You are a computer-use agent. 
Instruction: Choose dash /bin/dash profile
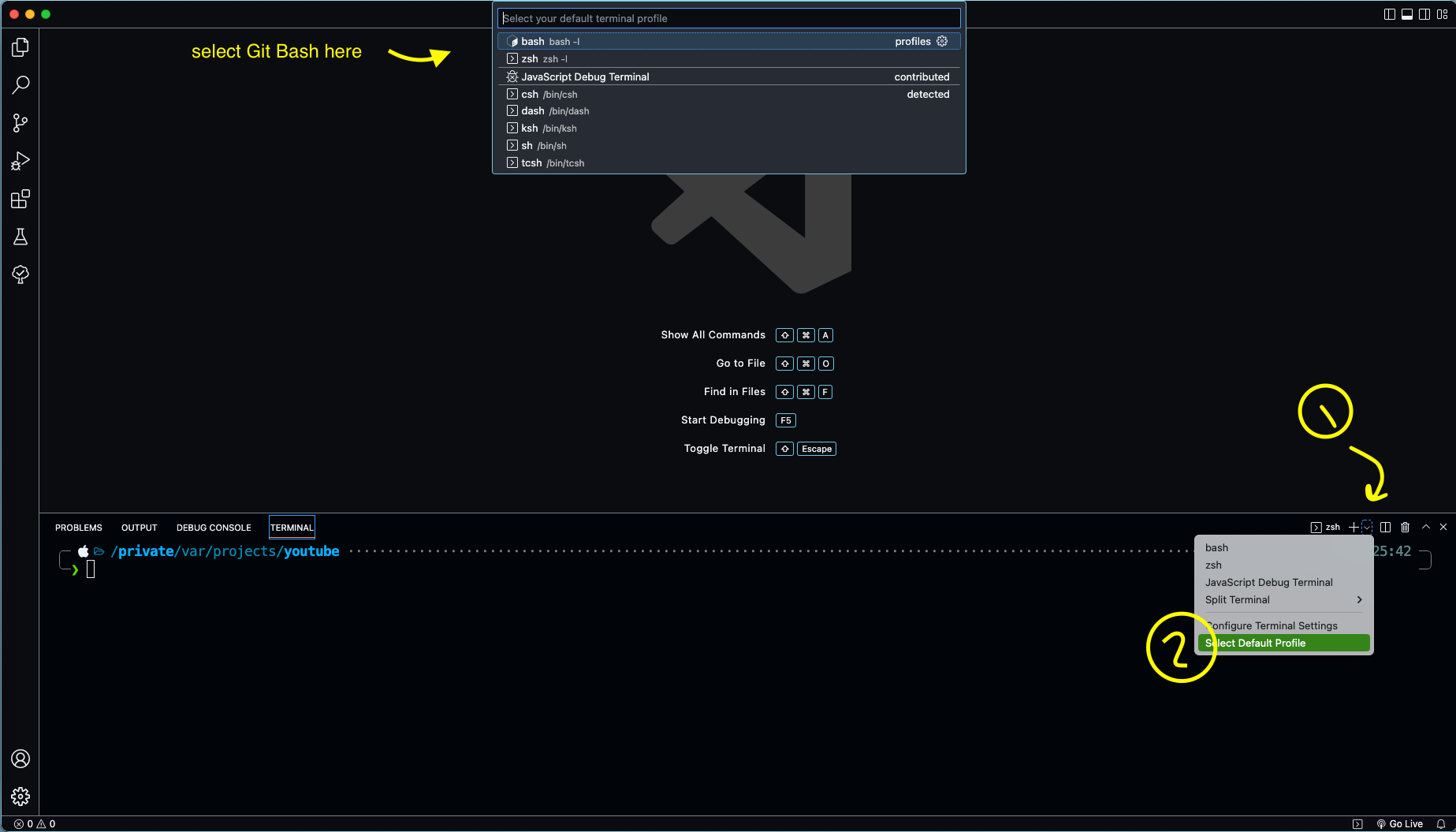(x=729, y=111)
